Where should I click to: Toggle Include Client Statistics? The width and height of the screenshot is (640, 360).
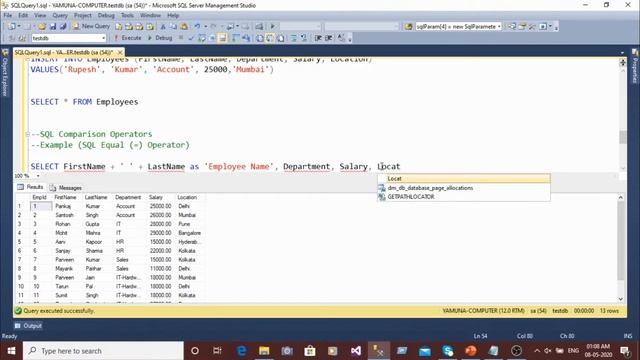pos(246,38)
